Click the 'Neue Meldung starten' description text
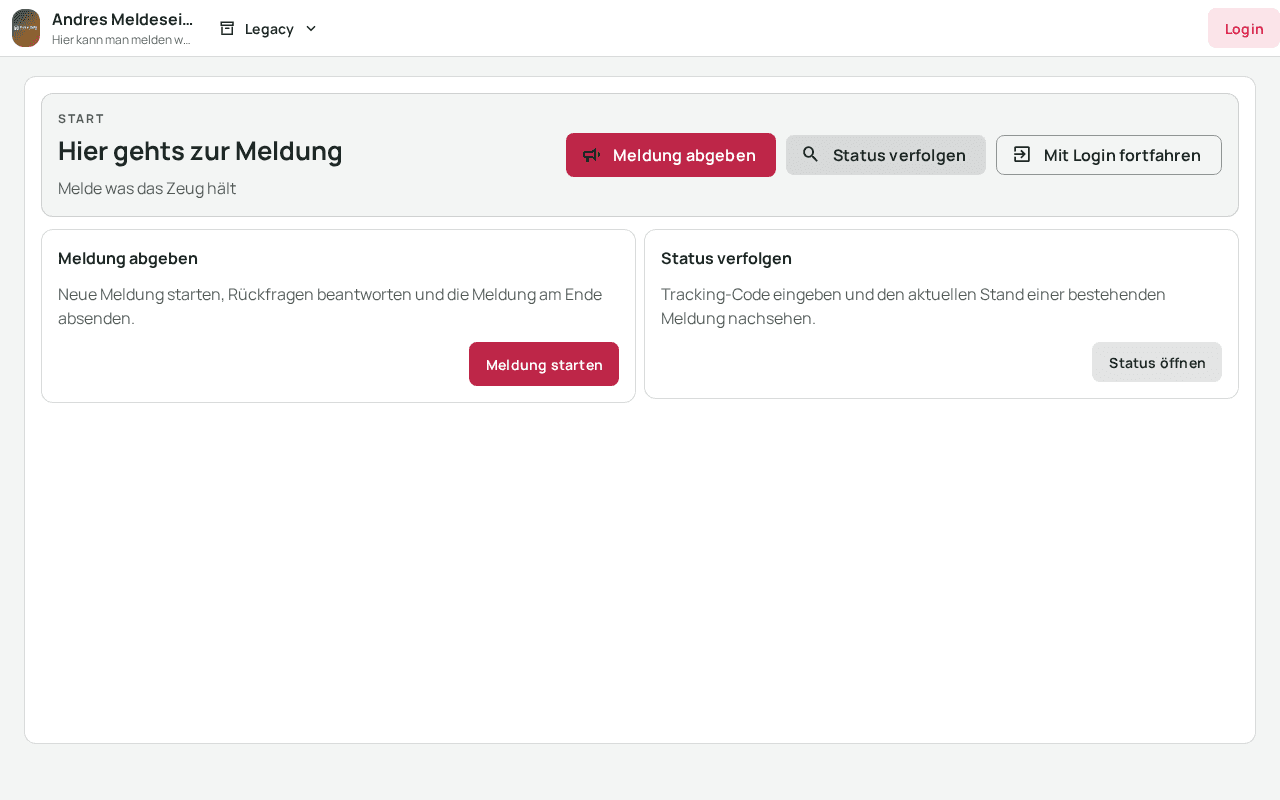Screen dimensions: 1280x800 330,306
